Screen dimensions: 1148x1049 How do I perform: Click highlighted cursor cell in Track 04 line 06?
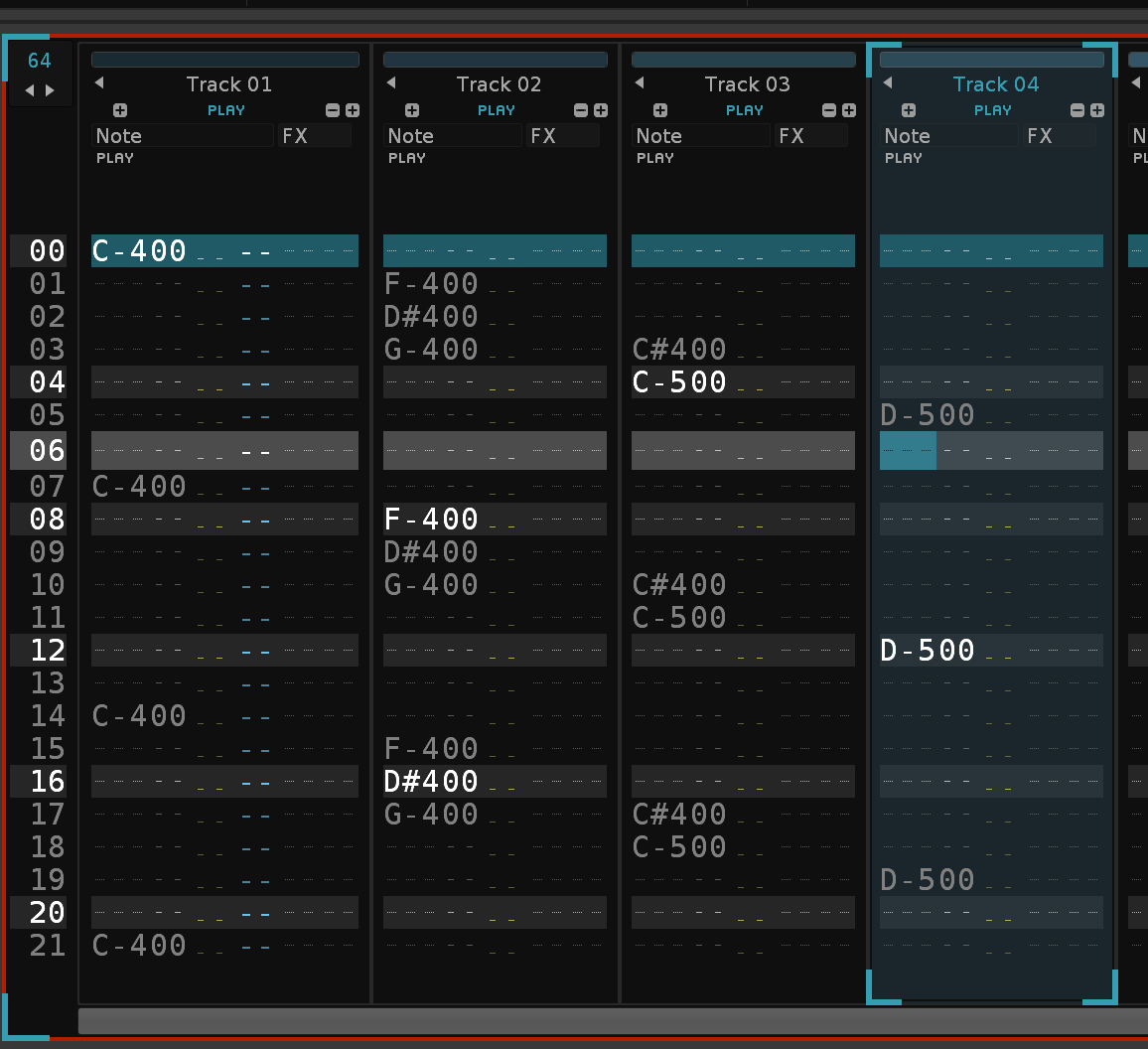(908, 451)
